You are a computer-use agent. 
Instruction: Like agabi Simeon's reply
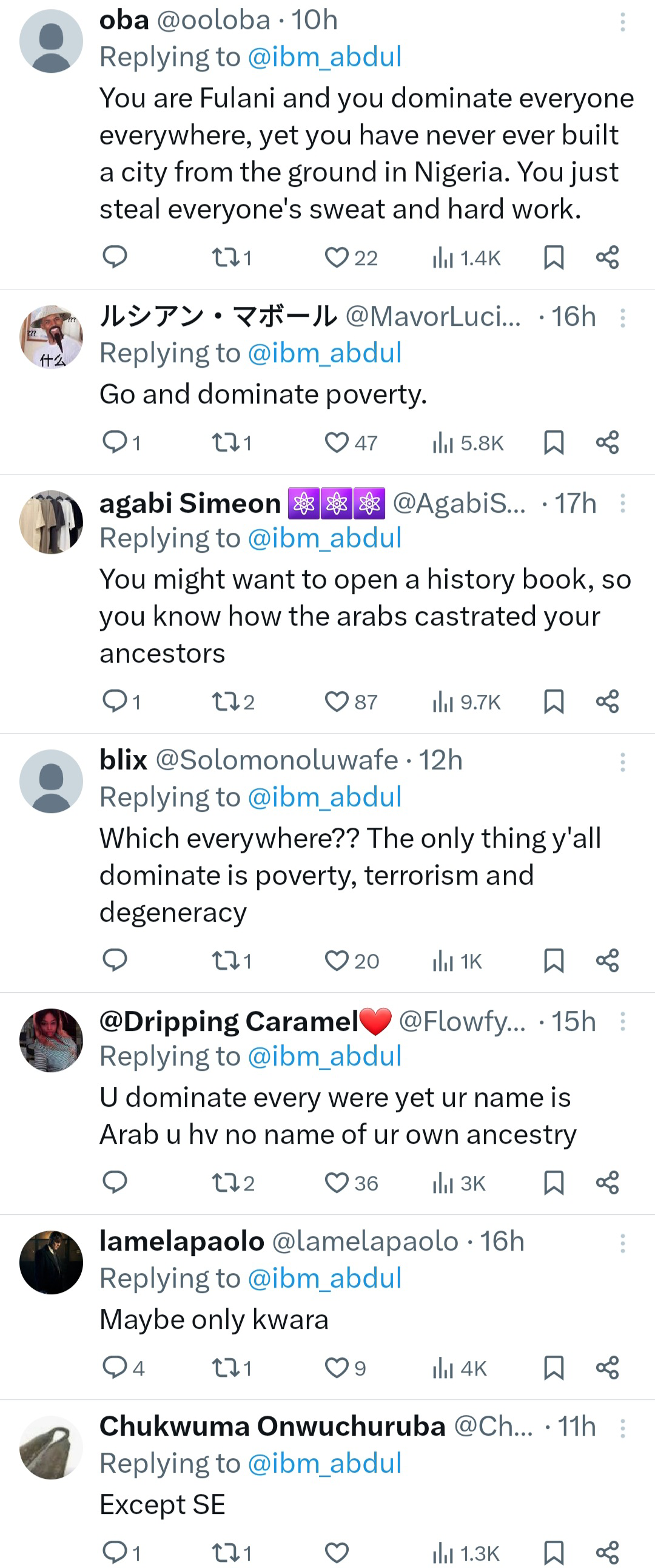[337, 701]
